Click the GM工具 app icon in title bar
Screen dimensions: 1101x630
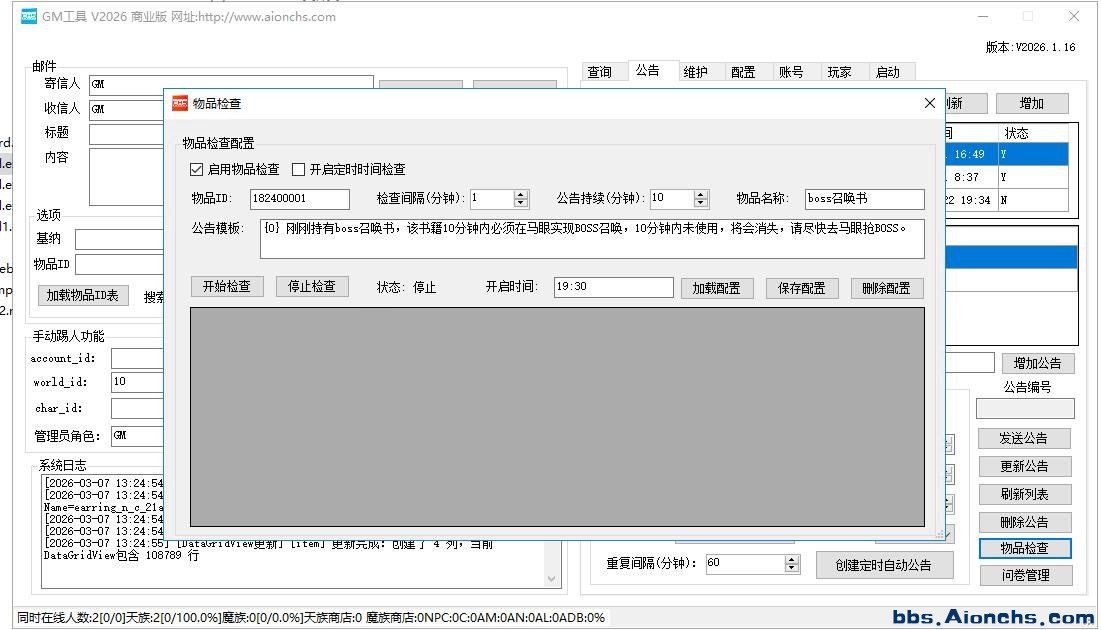click(x=29, y=16)
